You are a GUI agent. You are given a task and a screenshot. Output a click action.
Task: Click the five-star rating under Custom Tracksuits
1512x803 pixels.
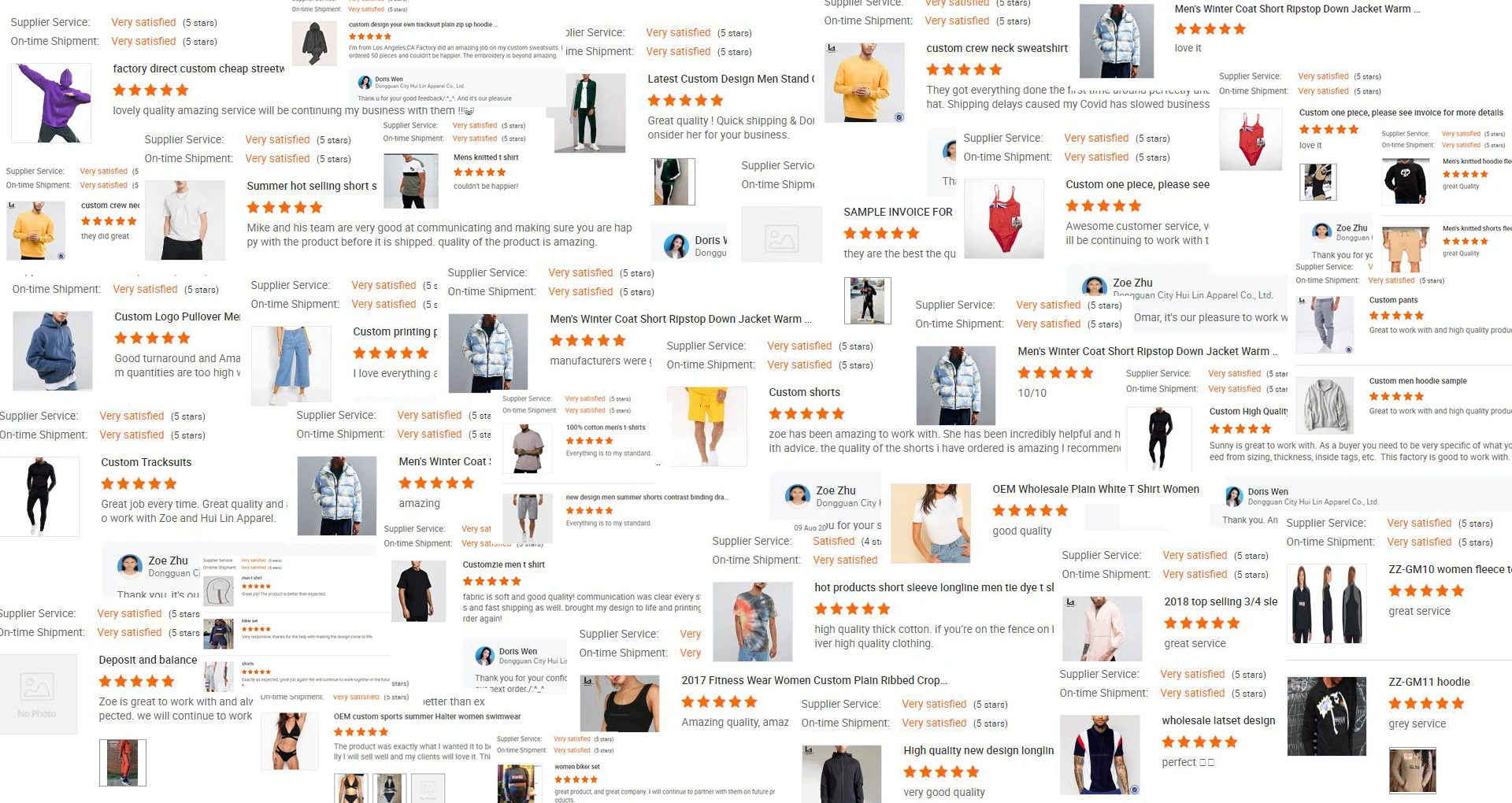(x=139, y=483)
